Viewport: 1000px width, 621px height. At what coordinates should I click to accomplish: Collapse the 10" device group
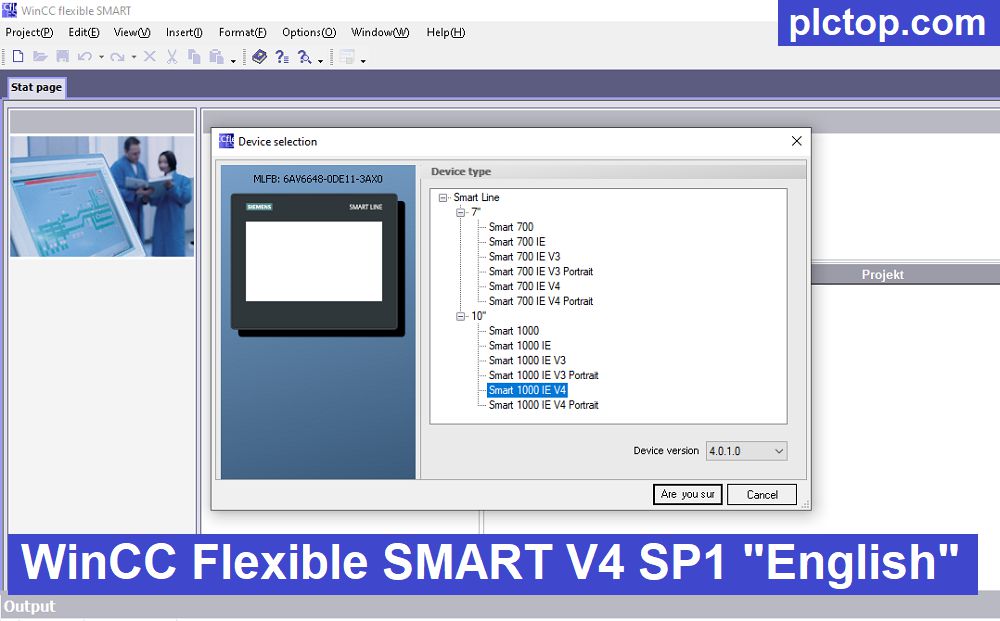[460, 316]
